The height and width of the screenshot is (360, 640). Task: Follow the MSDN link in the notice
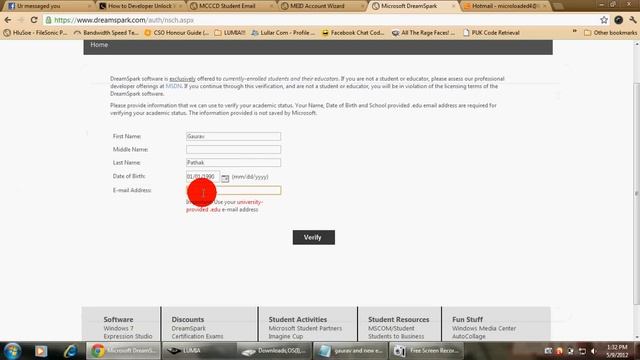click(x=173, y=86)
